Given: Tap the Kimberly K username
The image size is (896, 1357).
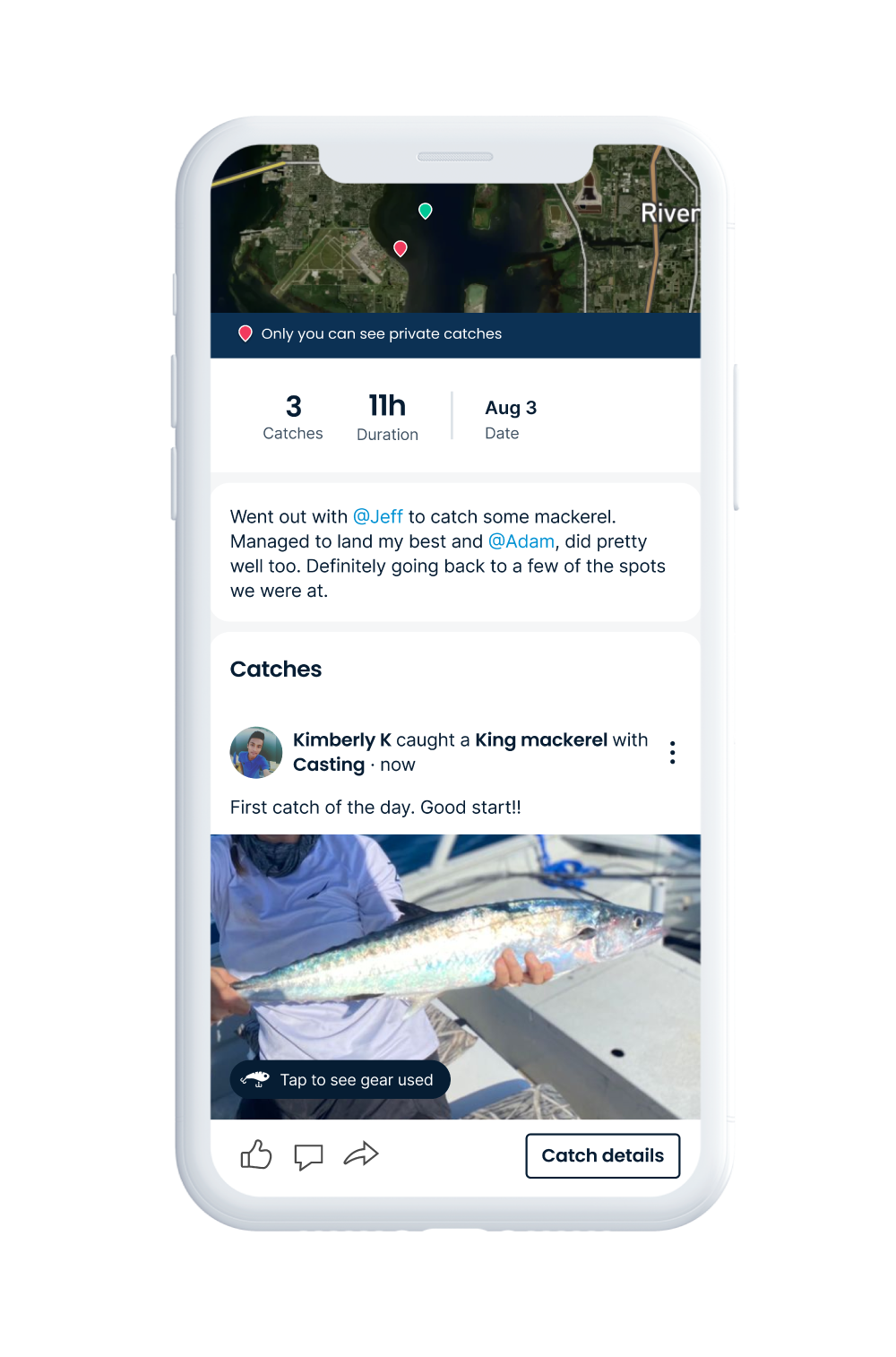Looking at the screenshot, I should coord(342,739).
